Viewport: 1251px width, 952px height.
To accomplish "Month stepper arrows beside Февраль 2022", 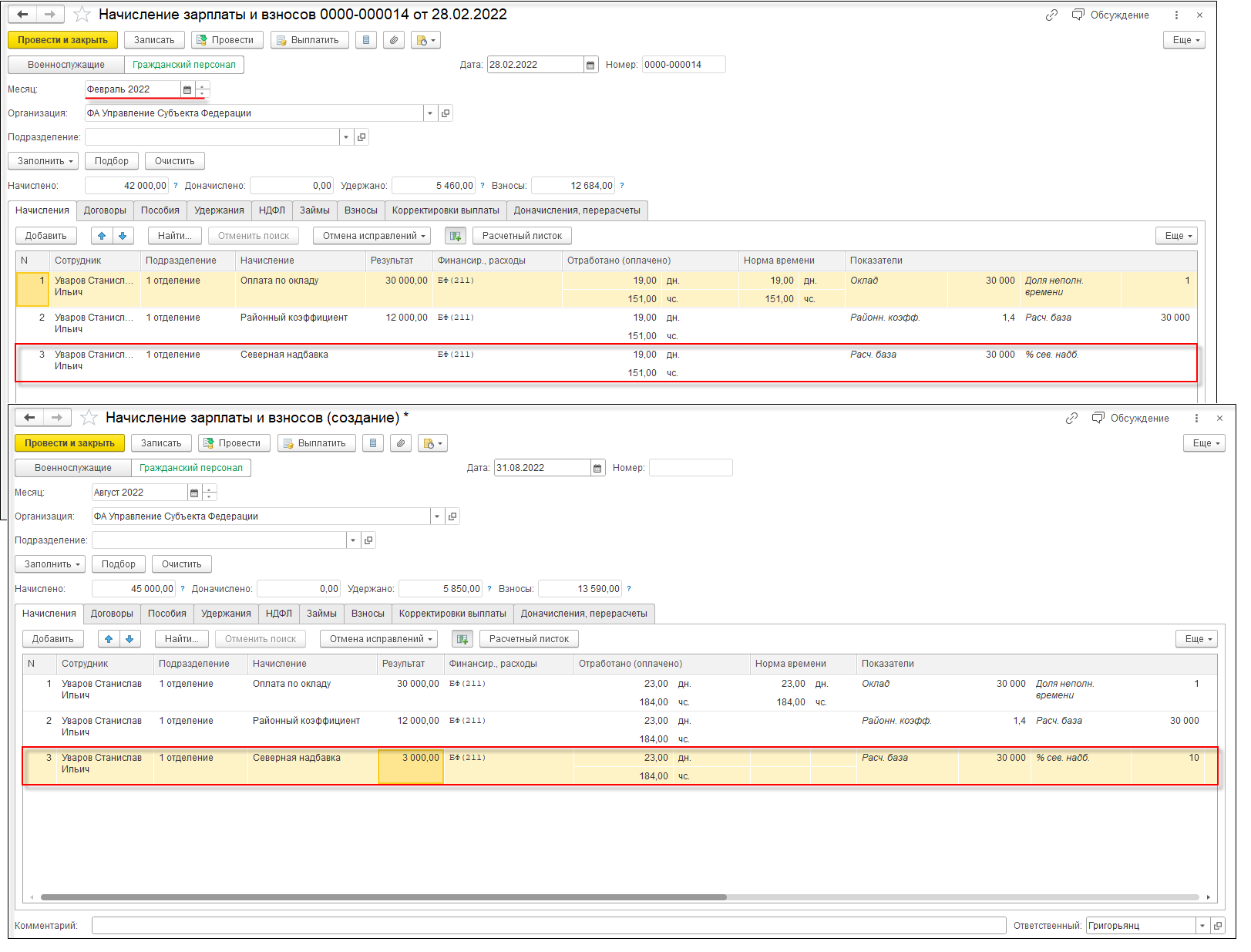I will pos(202,89).
